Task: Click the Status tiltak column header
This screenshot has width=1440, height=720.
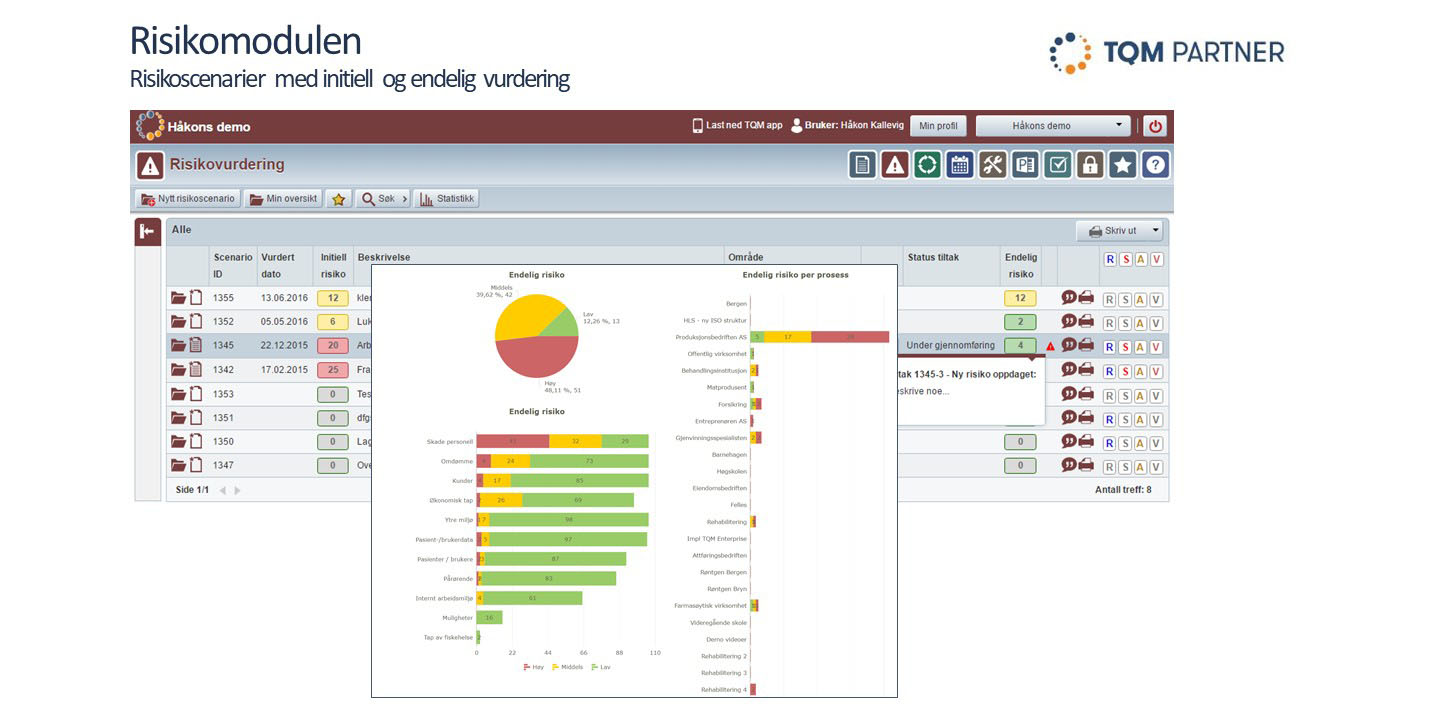Action: (933, 258)
